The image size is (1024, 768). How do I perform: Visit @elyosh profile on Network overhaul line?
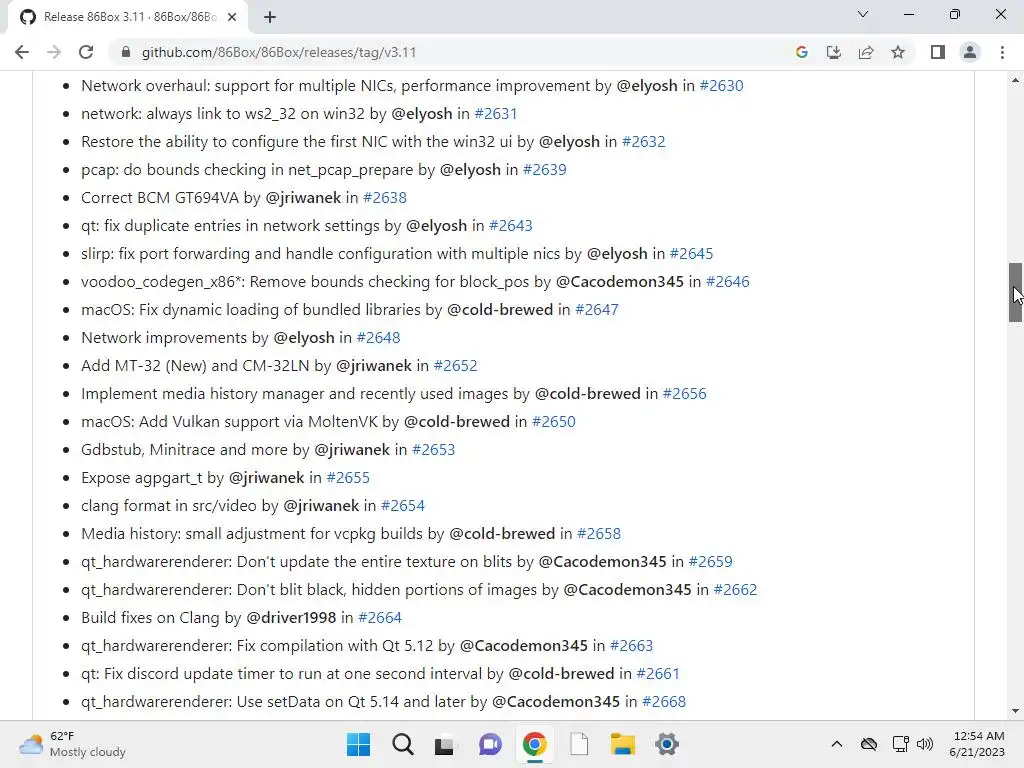(647, 86)
